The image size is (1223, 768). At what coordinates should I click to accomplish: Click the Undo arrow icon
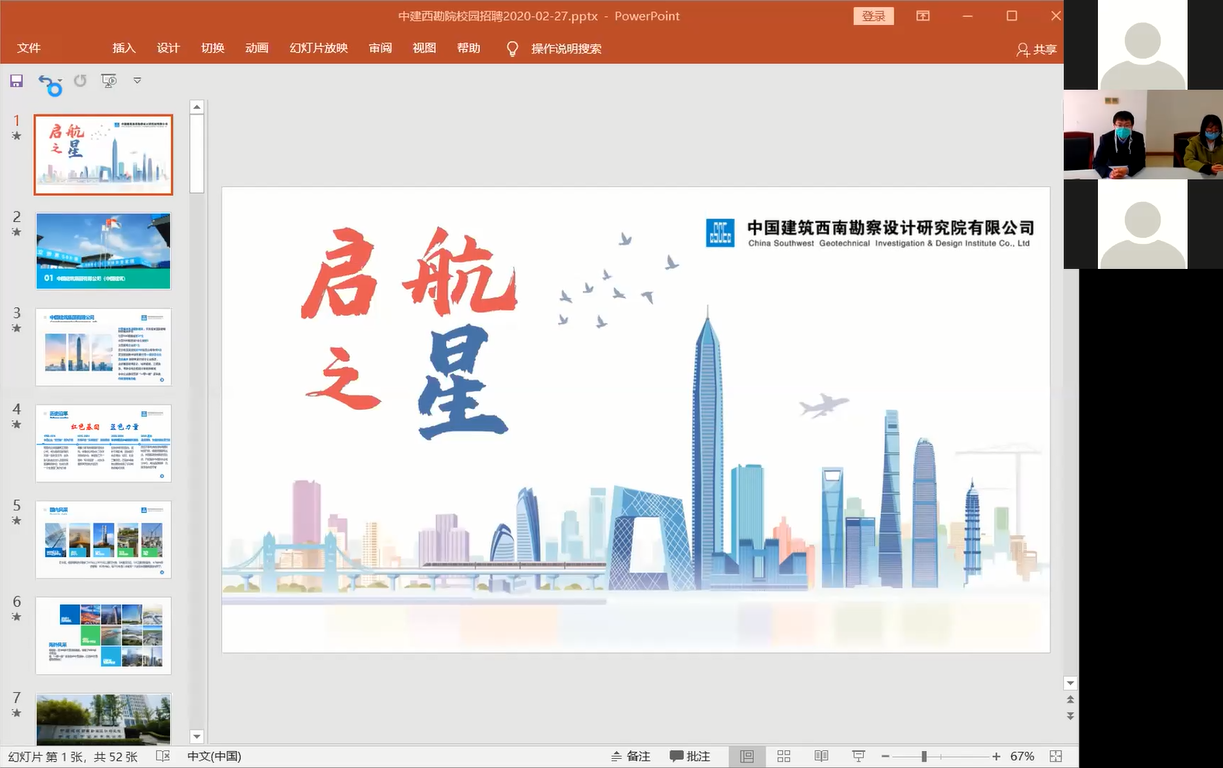(46, 82)
